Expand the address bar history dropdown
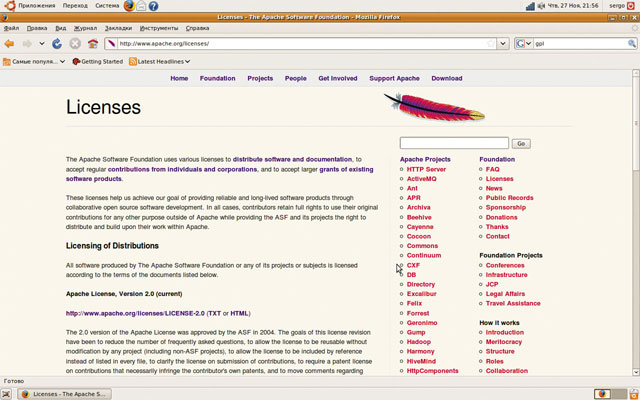 coord(503,44)
